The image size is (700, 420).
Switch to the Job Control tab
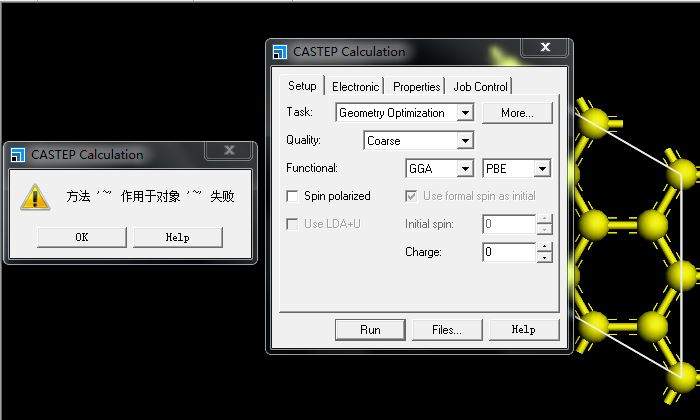click(x=480, y=87)
